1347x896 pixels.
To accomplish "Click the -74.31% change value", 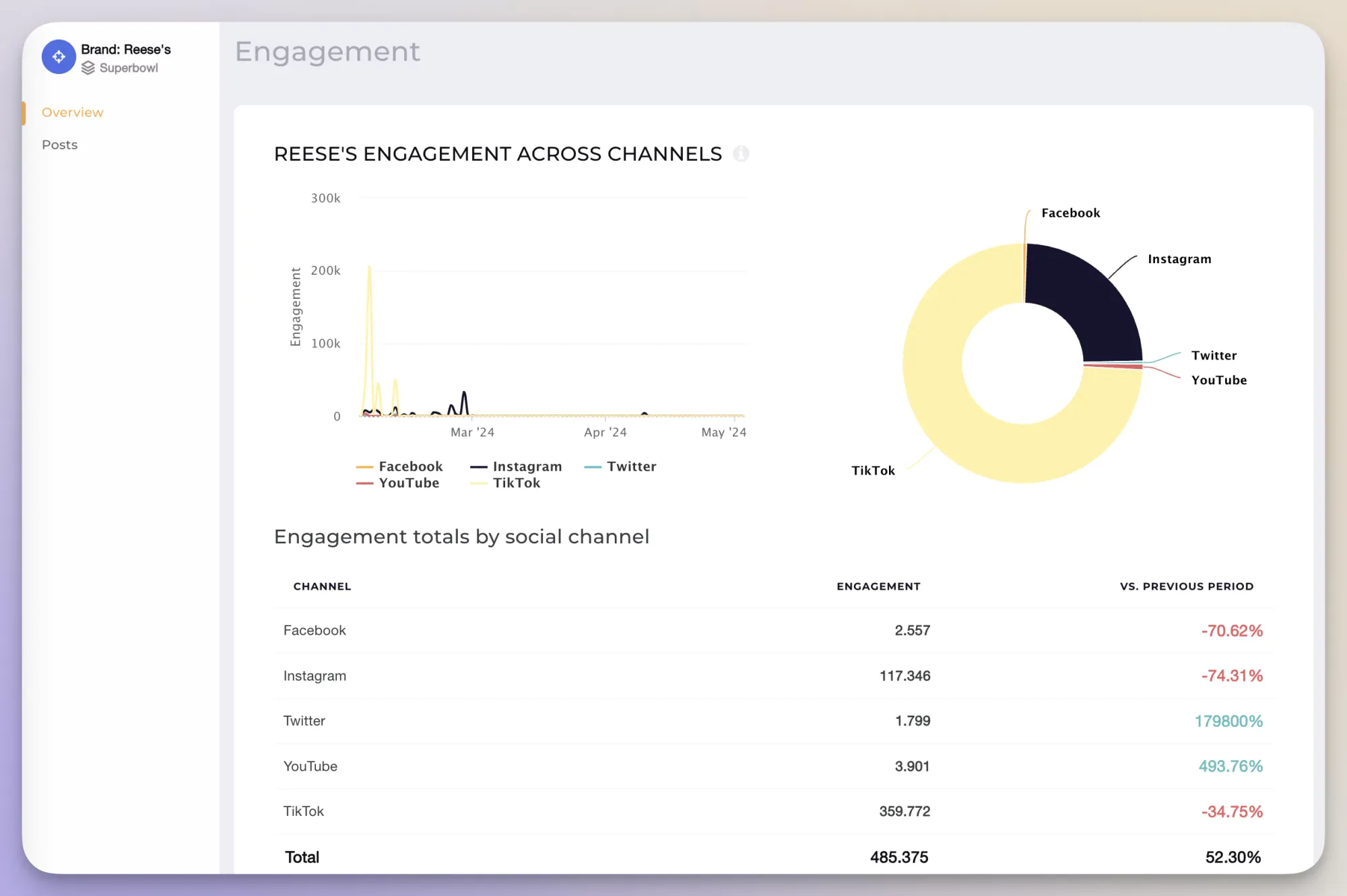I will (x=1232, y=676).
